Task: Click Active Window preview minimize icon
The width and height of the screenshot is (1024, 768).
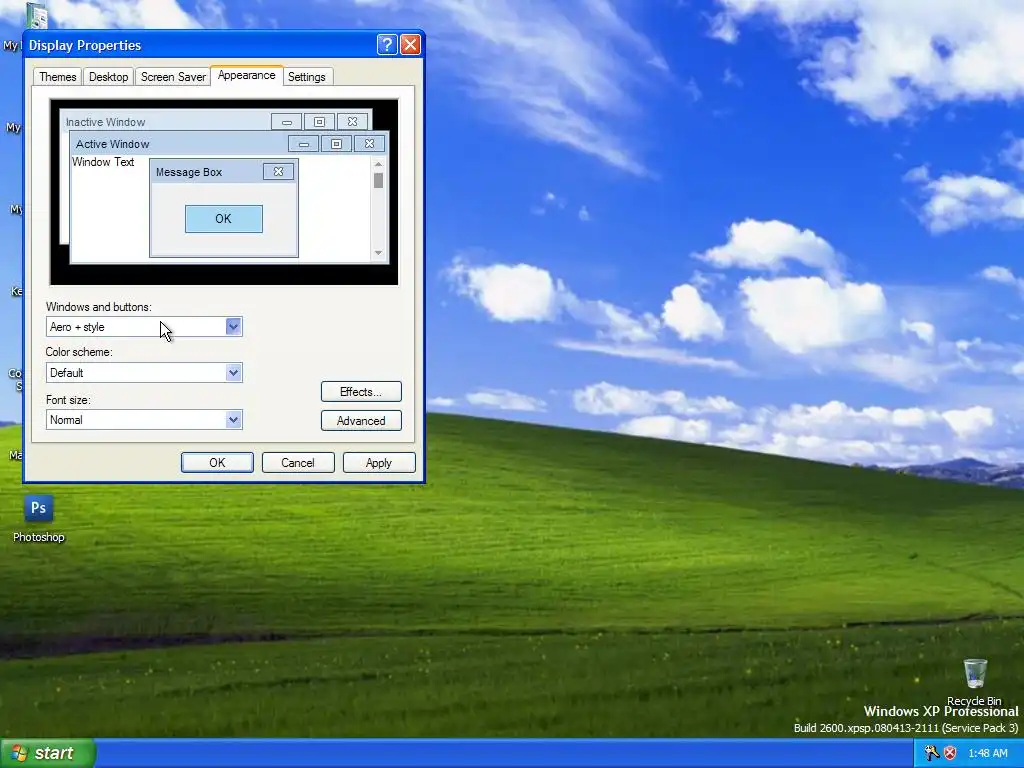Action: (x=304, y=144)
